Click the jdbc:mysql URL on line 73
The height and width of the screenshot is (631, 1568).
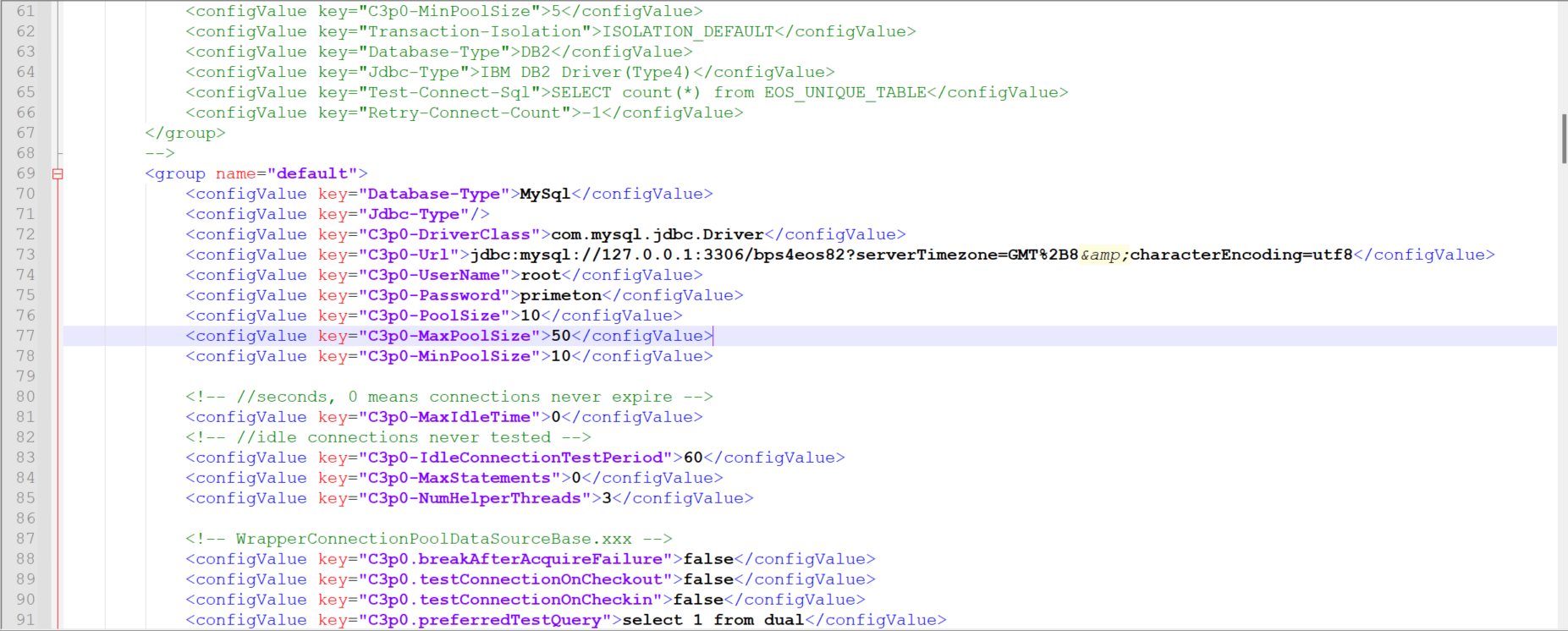tap(773, 255)
